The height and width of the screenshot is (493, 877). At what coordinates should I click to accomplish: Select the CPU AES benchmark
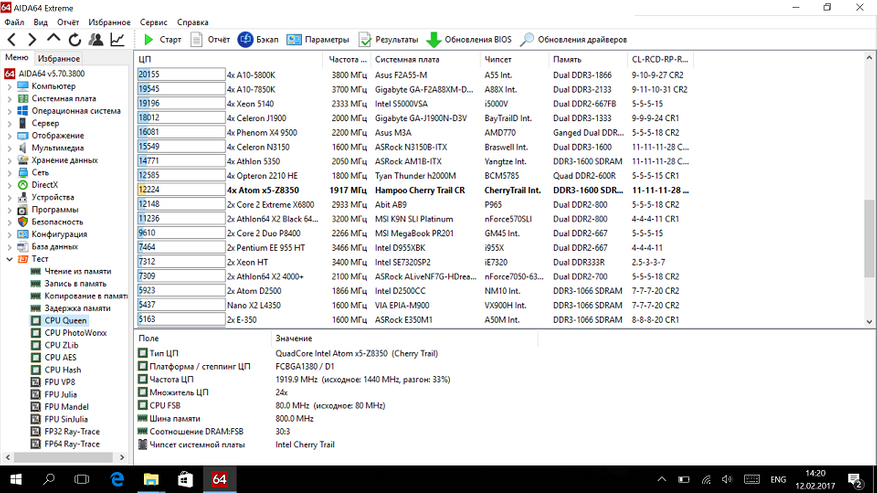click(x=54, y=358)
